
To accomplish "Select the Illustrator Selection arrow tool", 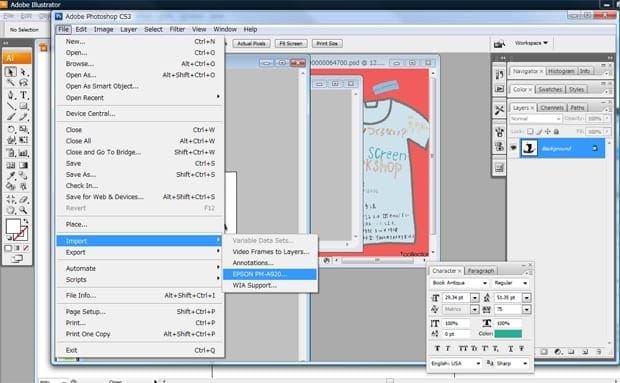I will [x=11, y=72].
